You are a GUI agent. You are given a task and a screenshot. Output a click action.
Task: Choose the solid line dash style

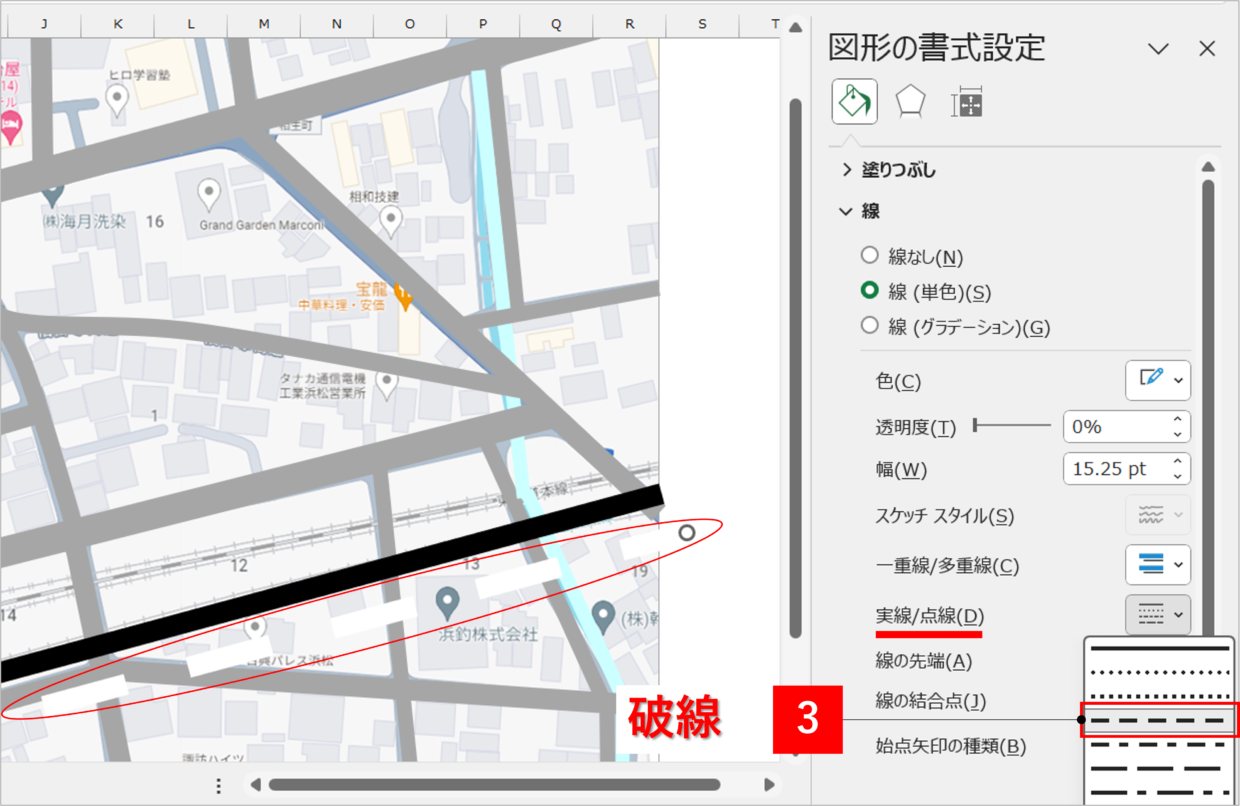1160,650
